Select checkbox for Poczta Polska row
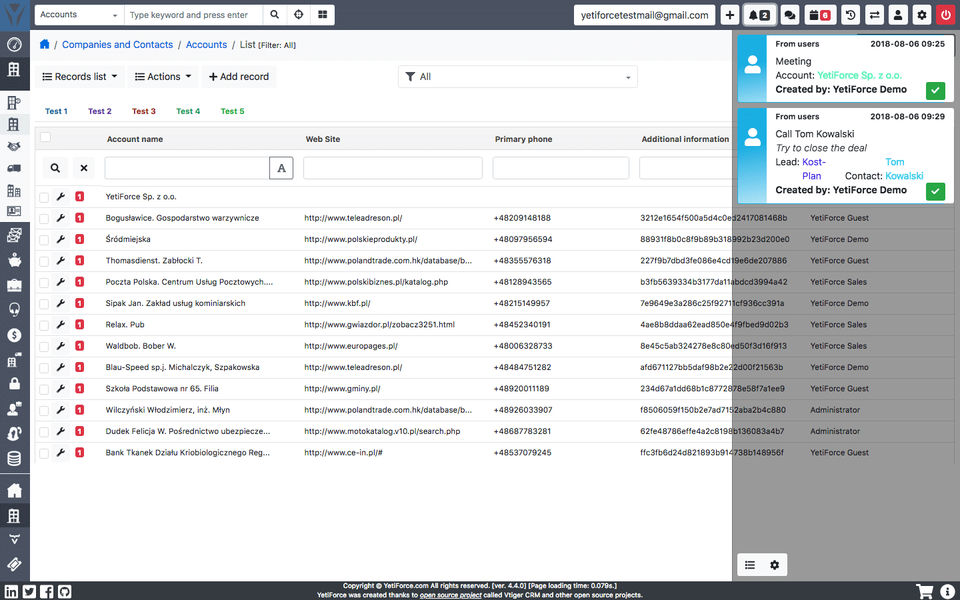The width and height of the screenshot is (960, 600). [44, 283]
